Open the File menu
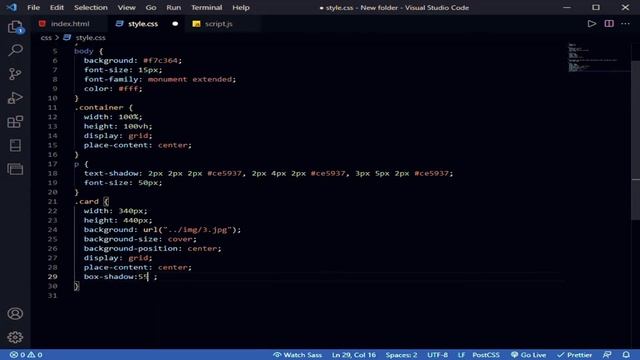 pyautogui.click(x=33, y=7)
